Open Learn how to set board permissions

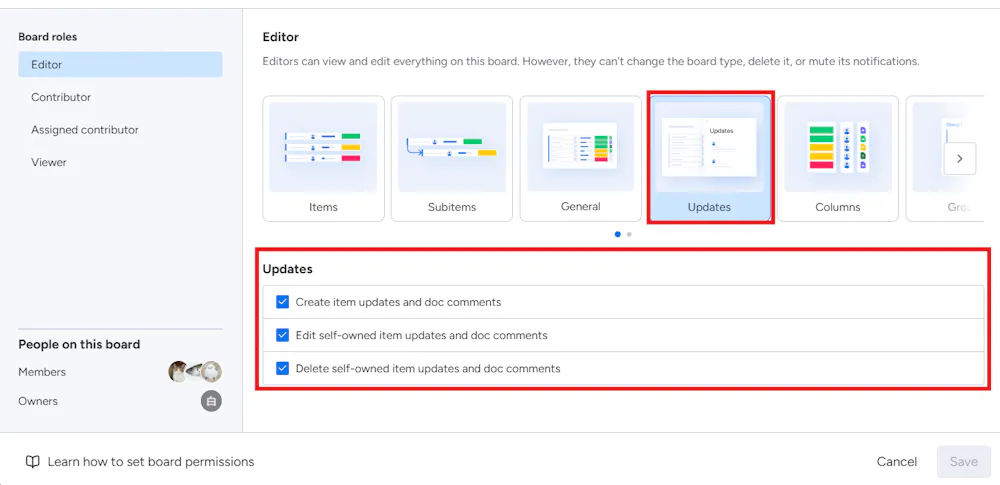151,461
